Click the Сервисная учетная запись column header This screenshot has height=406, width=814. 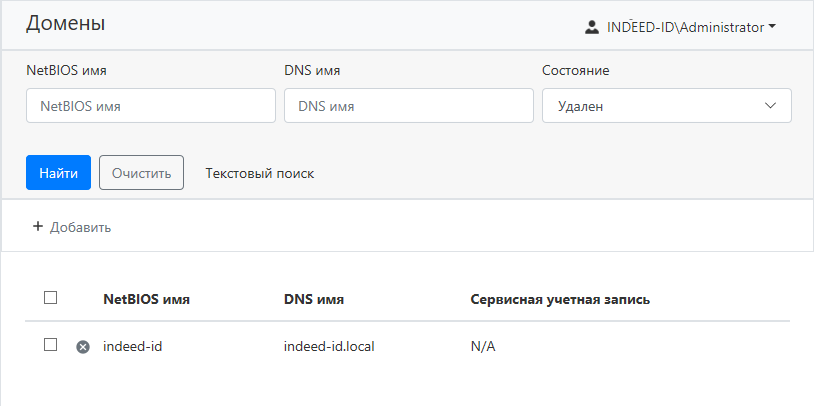(560, 299)
